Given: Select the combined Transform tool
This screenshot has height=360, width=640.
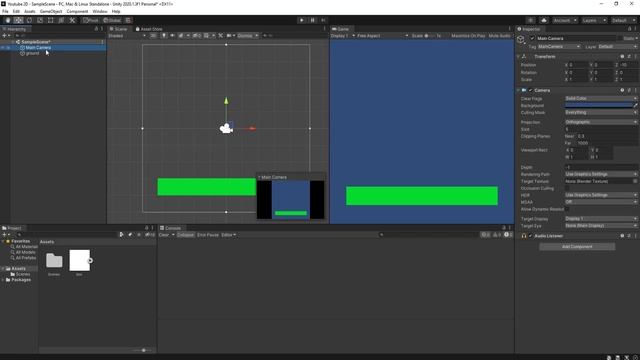Looking at the screenshot, I should pos(61,20).
